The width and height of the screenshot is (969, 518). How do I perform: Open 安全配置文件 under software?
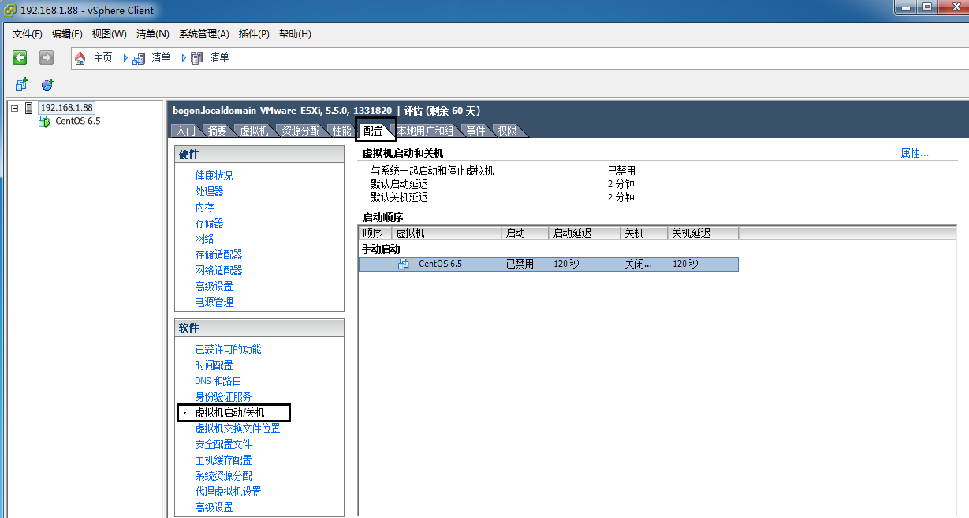pyautogui.click(x=224, y=444)
